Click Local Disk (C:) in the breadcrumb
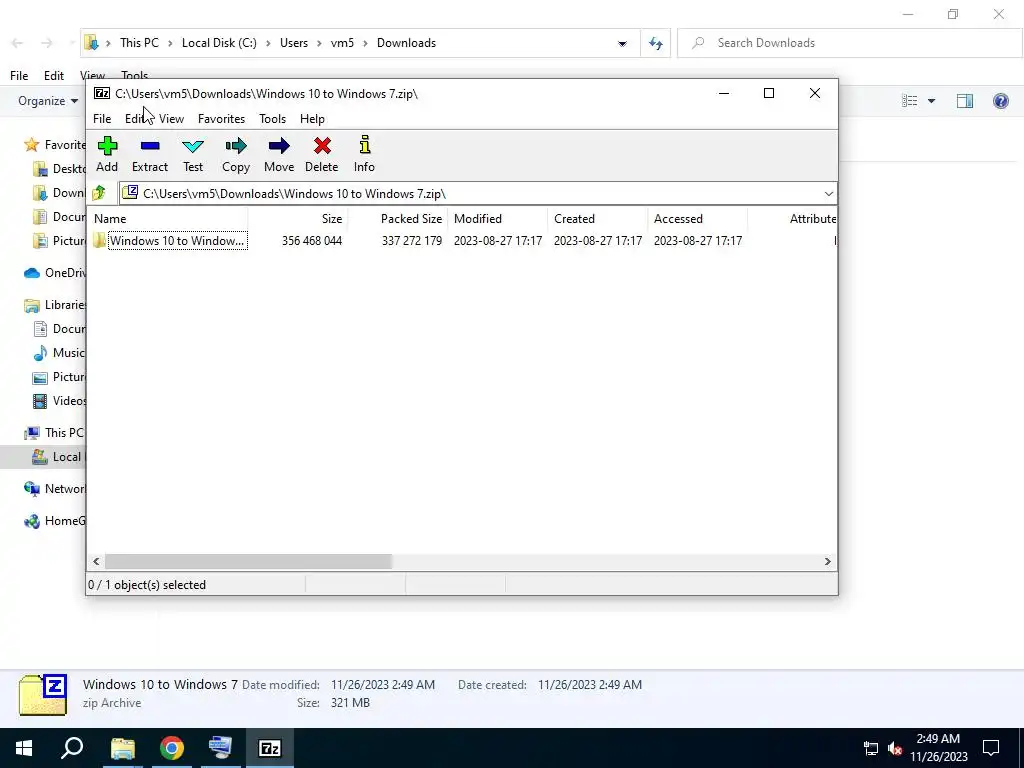The image size is (1024, 768). [219, 43]
